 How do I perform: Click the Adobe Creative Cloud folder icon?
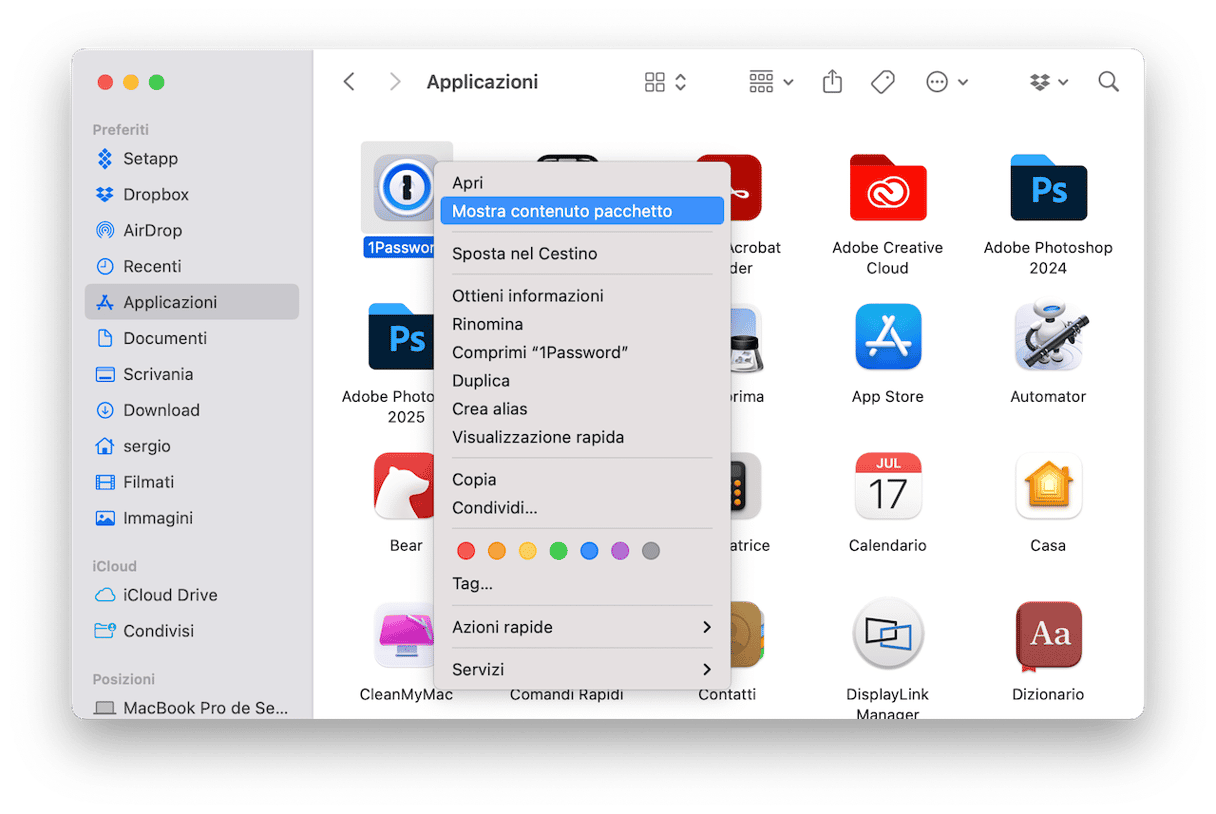pyautogui.click(x=887, y=189)
